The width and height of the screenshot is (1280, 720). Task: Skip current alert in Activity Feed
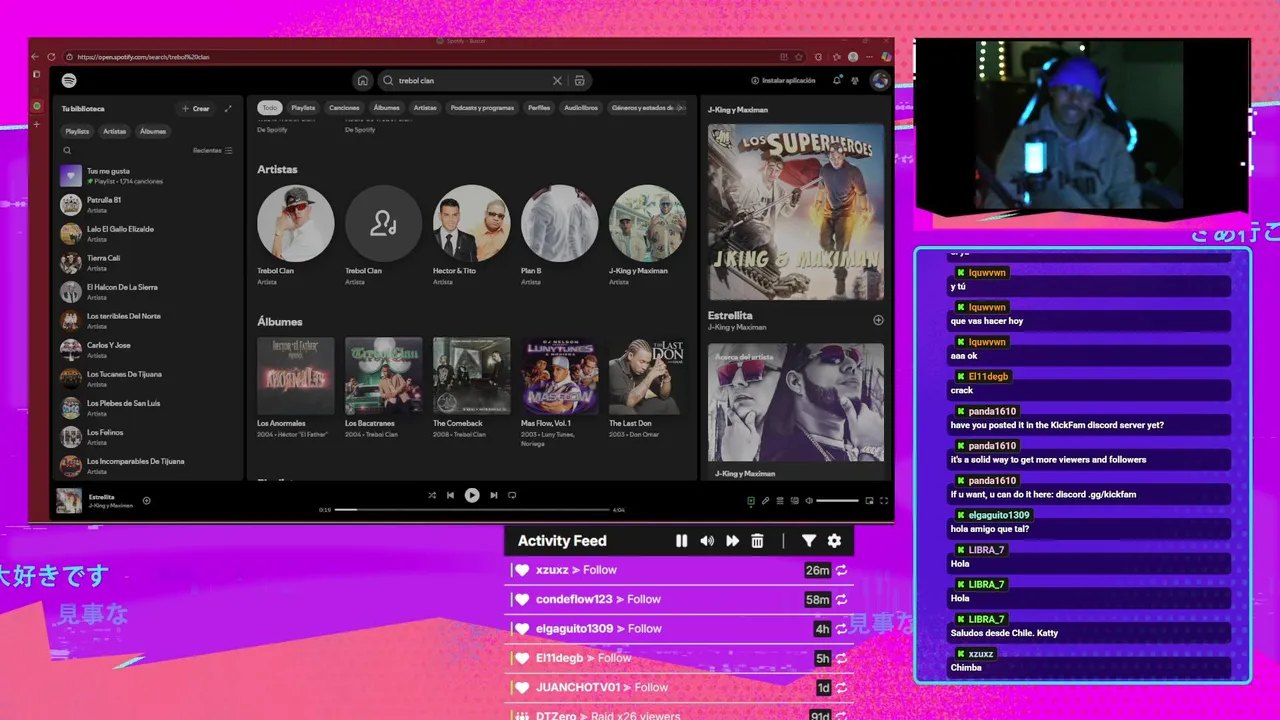tap(732, 541)
